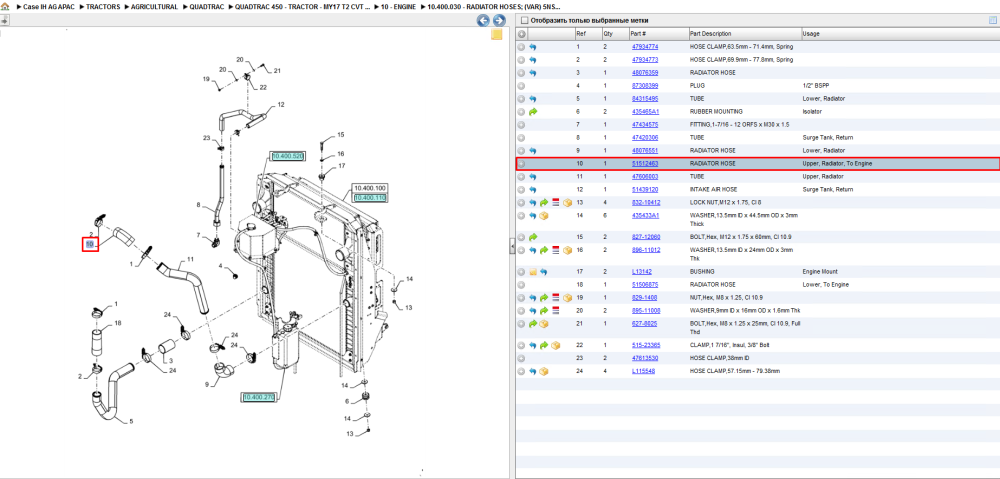Open diagram reference 10.400.100
This screenshot has height=479, width=1000.
click(x=370, y=189)
